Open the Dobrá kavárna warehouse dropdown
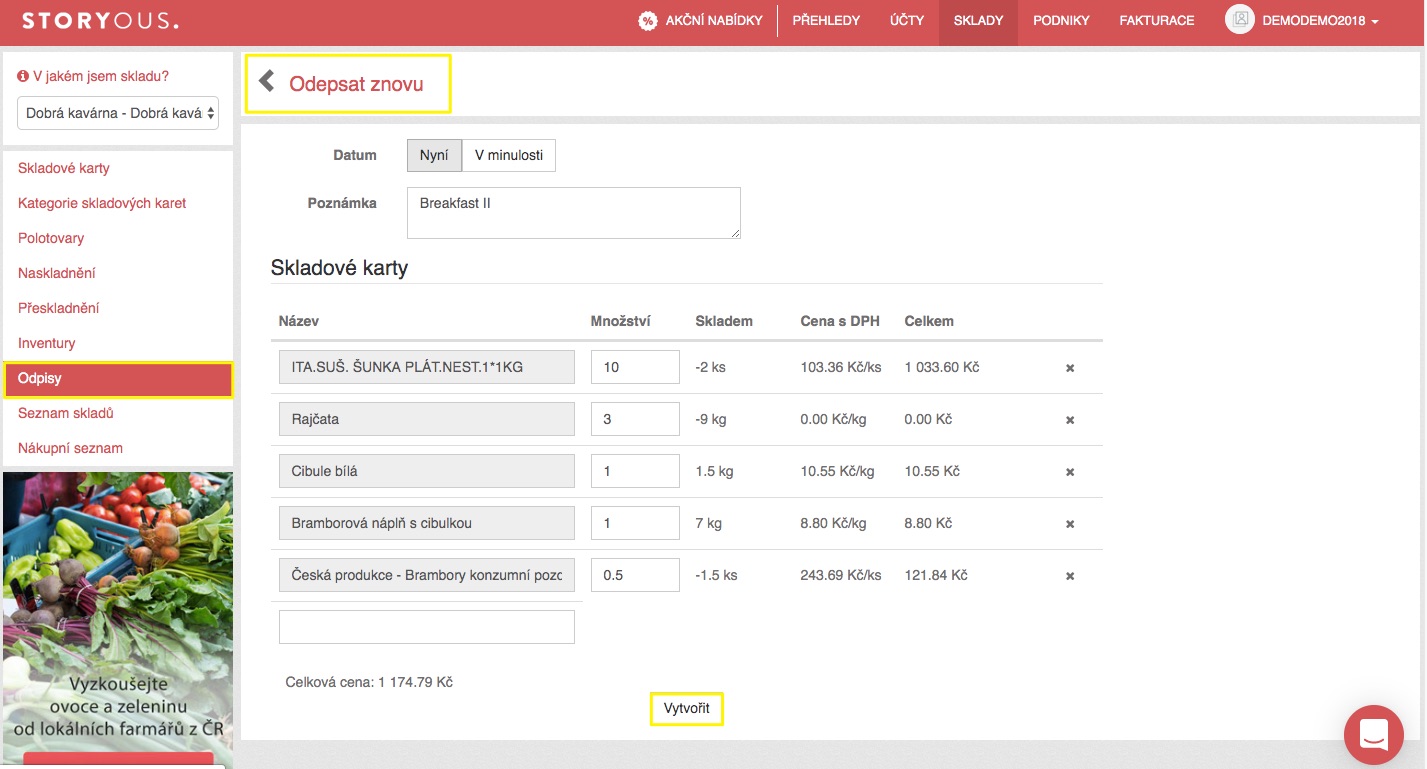1427x769 pixels. pyautogui.click(x=118, y=113)
